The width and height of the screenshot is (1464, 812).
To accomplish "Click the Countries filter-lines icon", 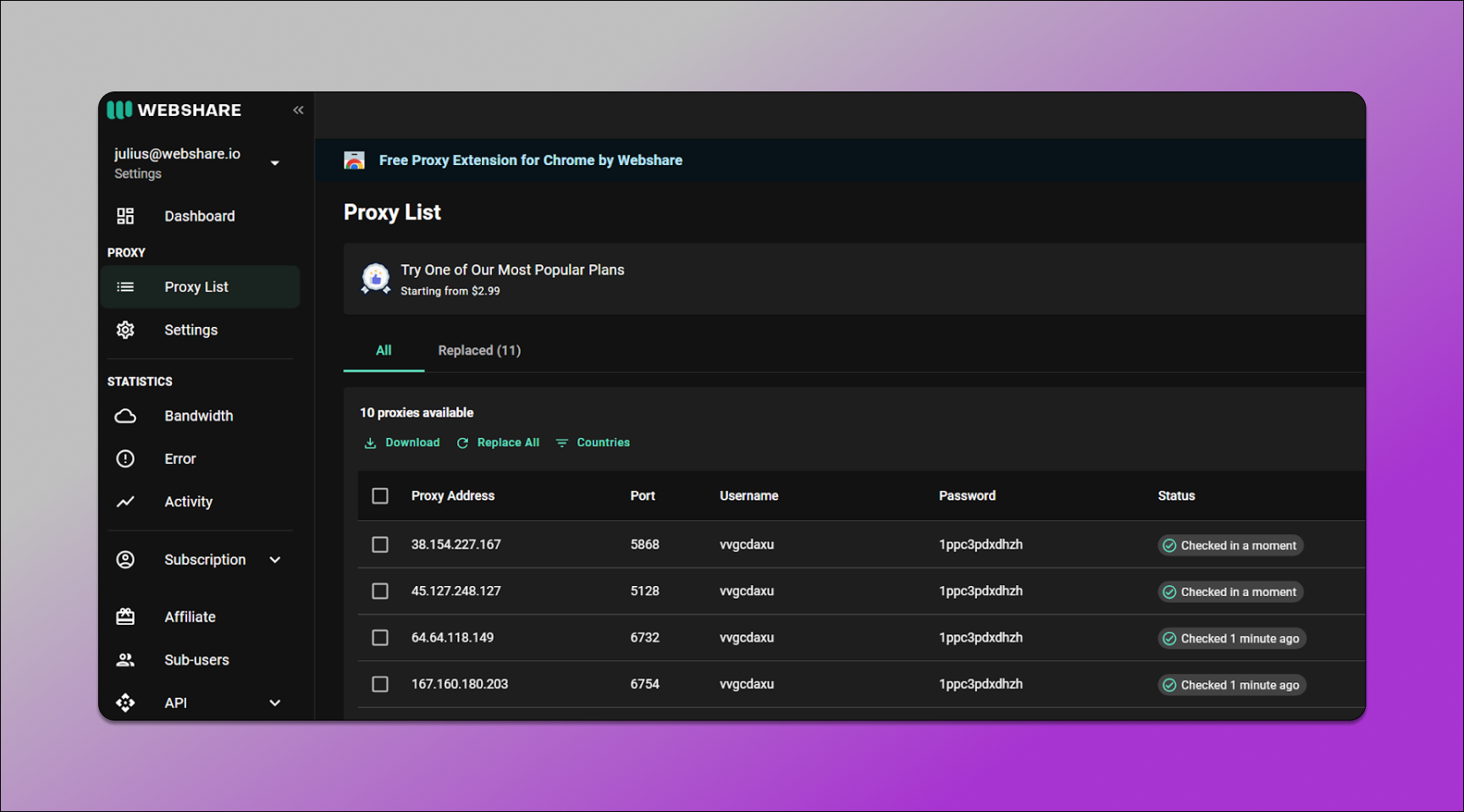I will [x=562, y=443].
